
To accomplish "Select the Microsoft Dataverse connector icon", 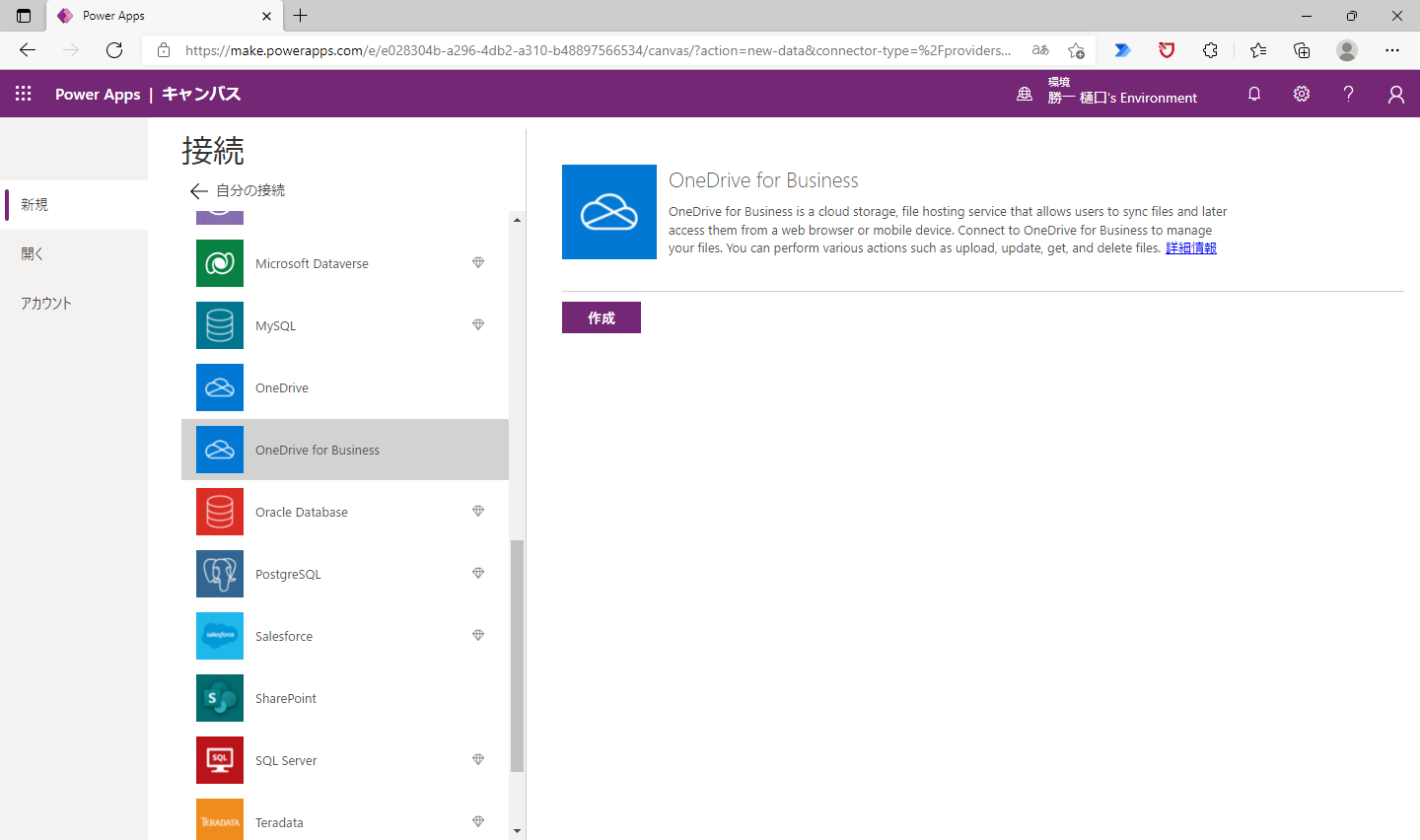I will [x=220, y=263].
